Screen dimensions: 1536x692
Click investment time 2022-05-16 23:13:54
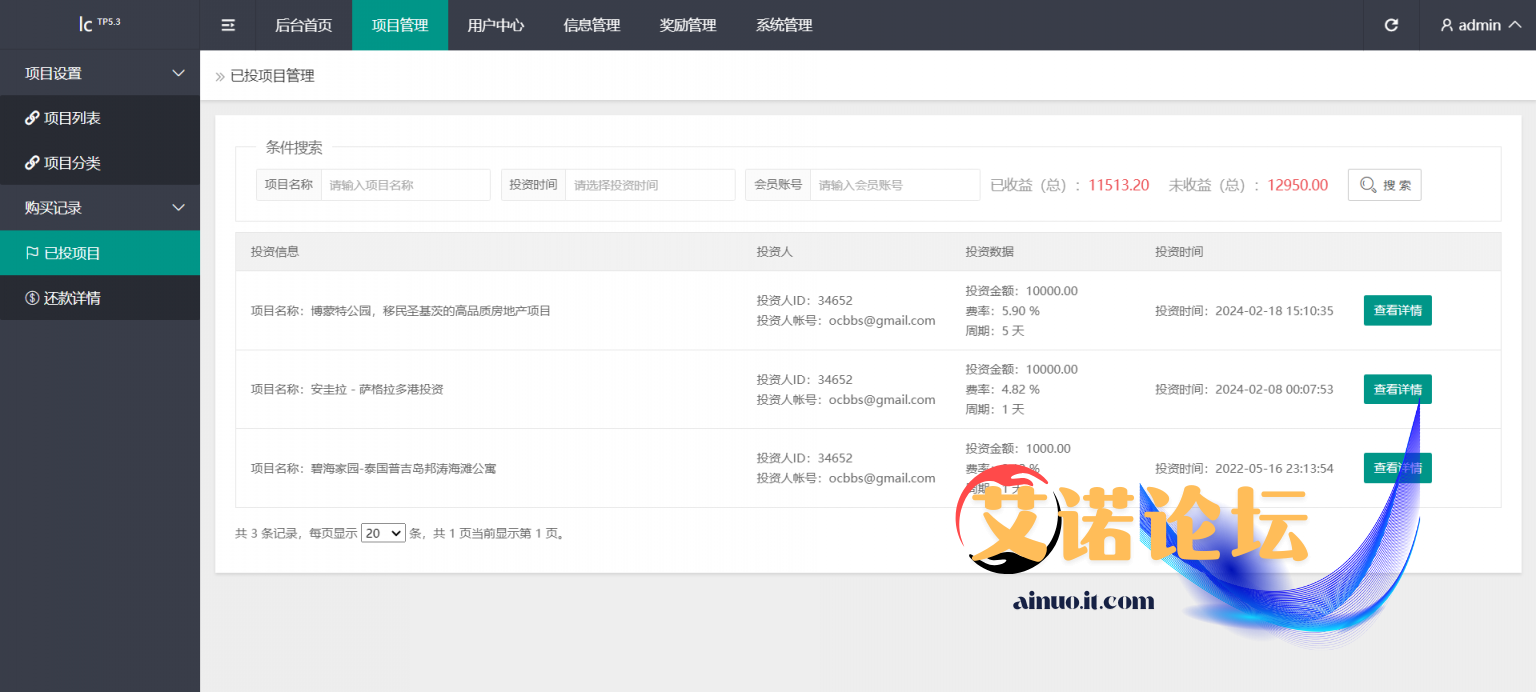pyautogui.click(x=1274, y=468)
